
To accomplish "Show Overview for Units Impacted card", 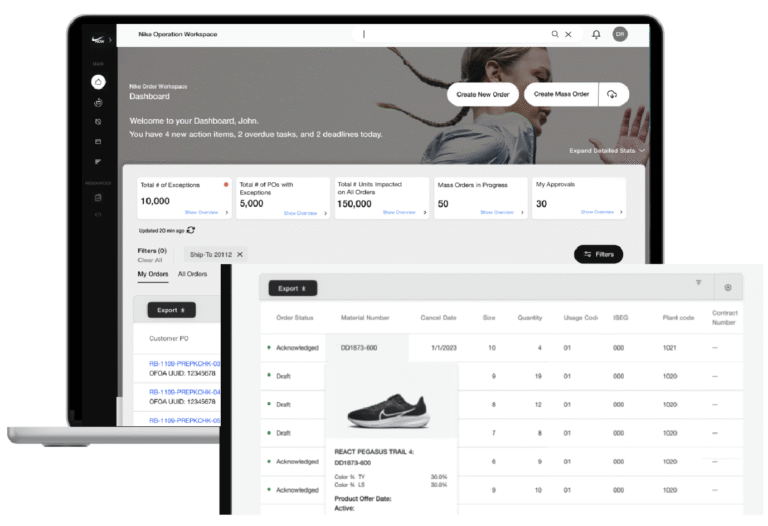I will 399,212.
